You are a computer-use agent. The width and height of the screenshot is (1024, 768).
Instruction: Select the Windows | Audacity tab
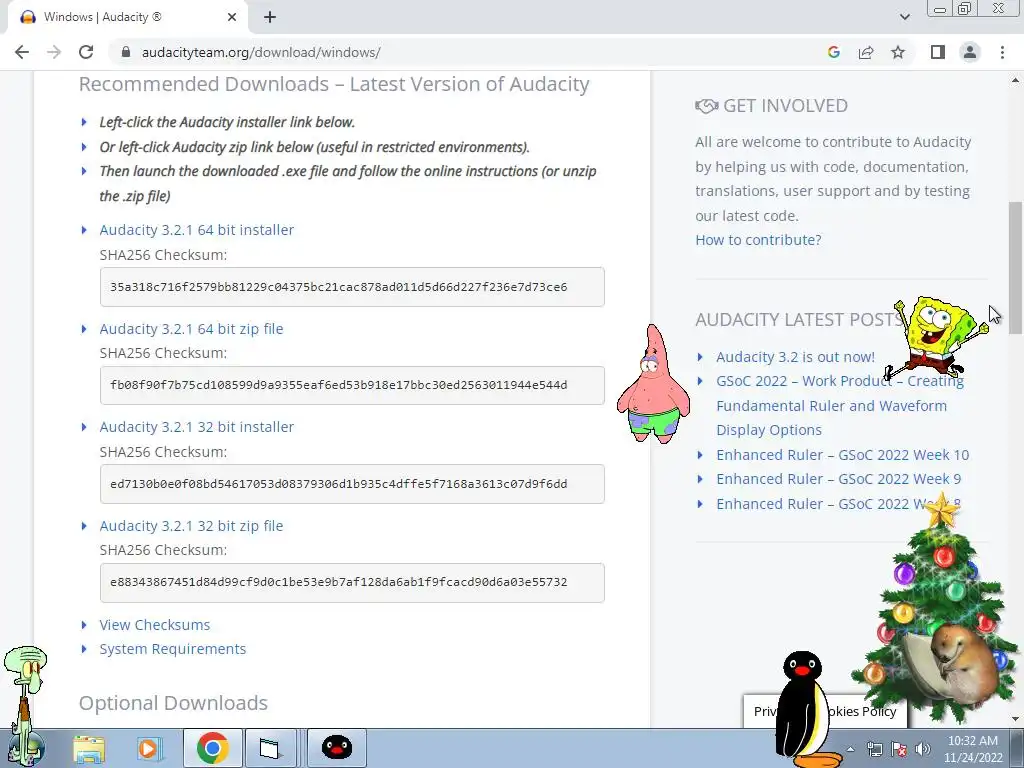pos(128,17)
